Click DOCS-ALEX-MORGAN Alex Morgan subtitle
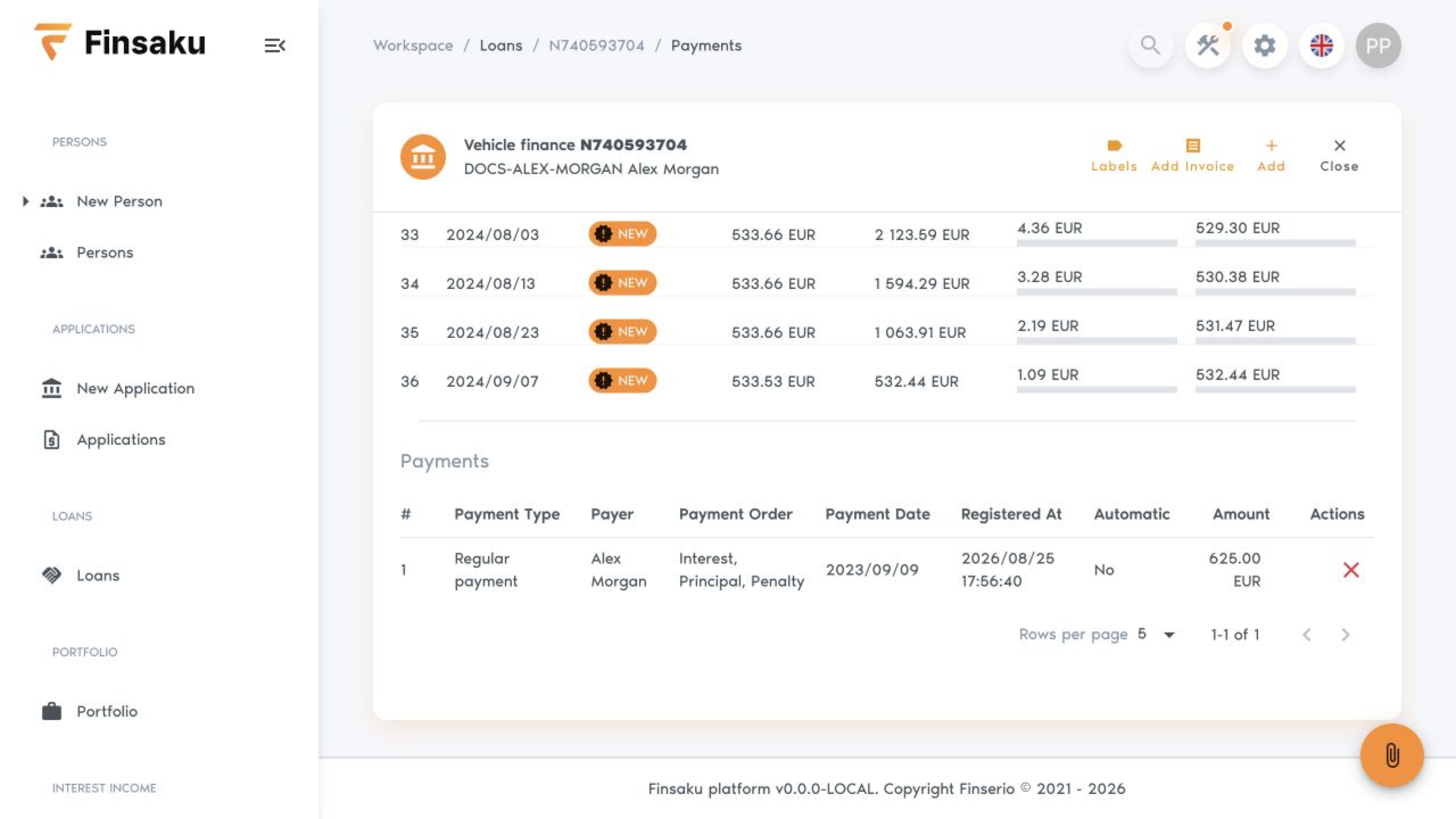Viewport: 1456px width, 819px height. click(591, 169)
